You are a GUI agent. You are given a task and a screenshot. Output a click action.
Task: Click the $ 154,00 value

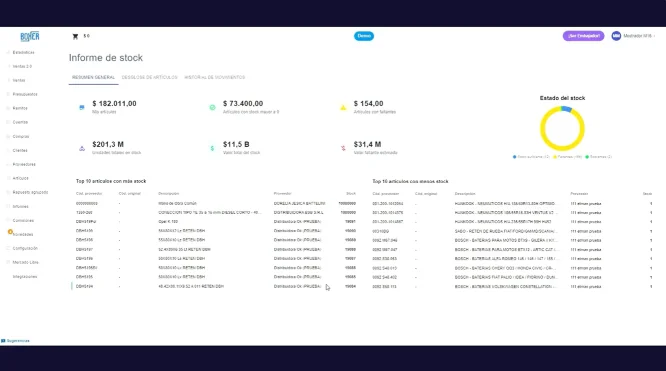click(x=369, y=104)
